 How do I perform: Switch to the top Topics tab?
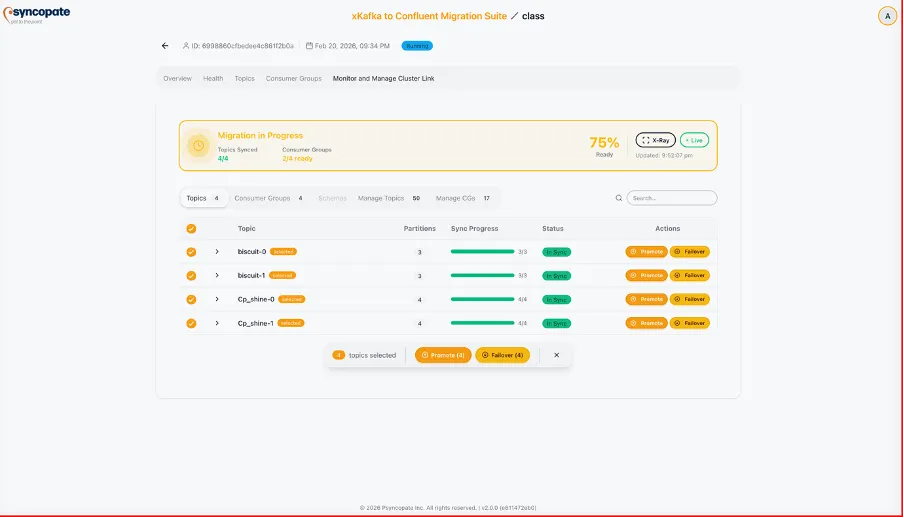click(244, 78)
